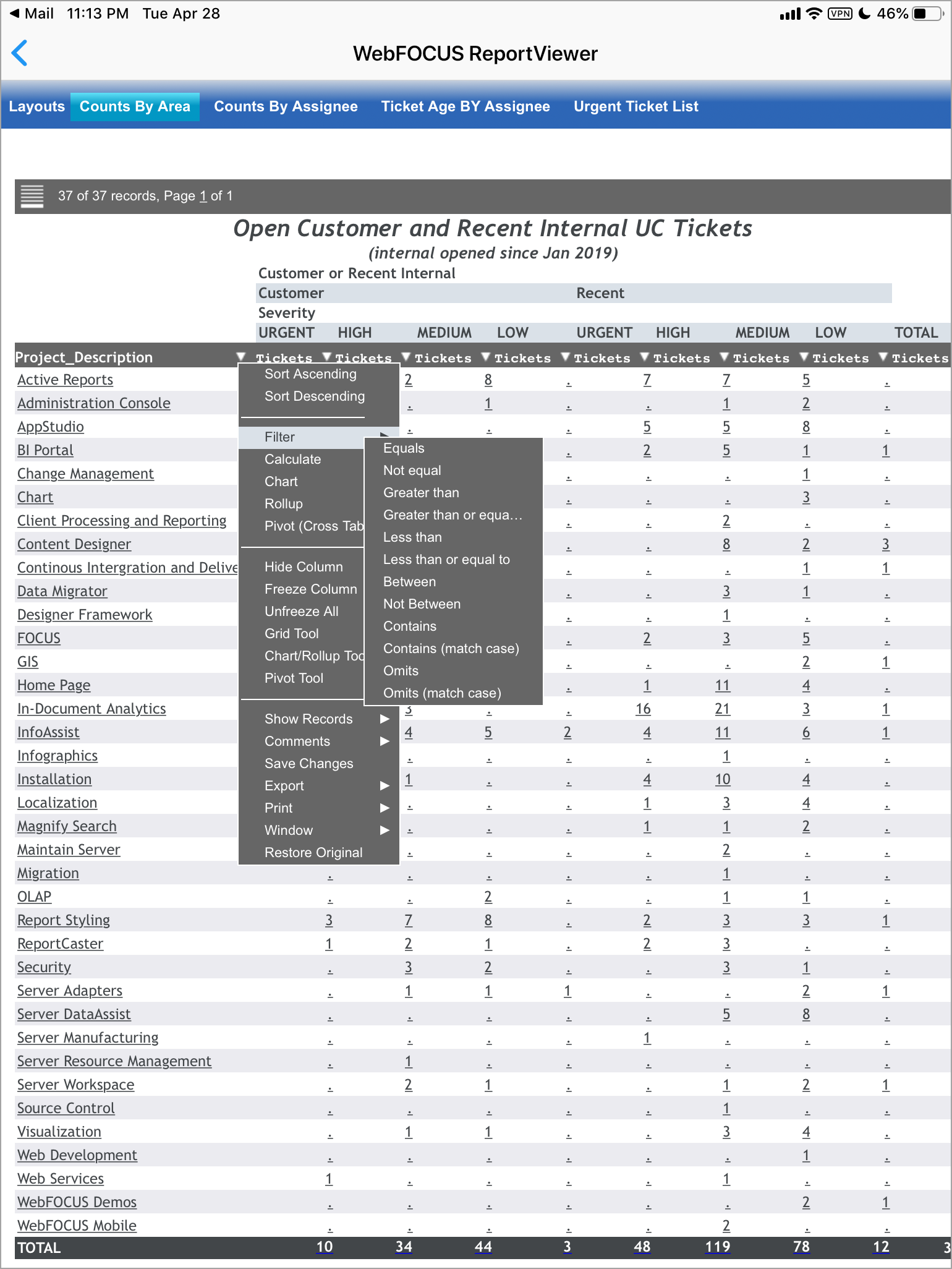
Task: Choose Sort Ascending from the menu
Action: pos(310,374)
